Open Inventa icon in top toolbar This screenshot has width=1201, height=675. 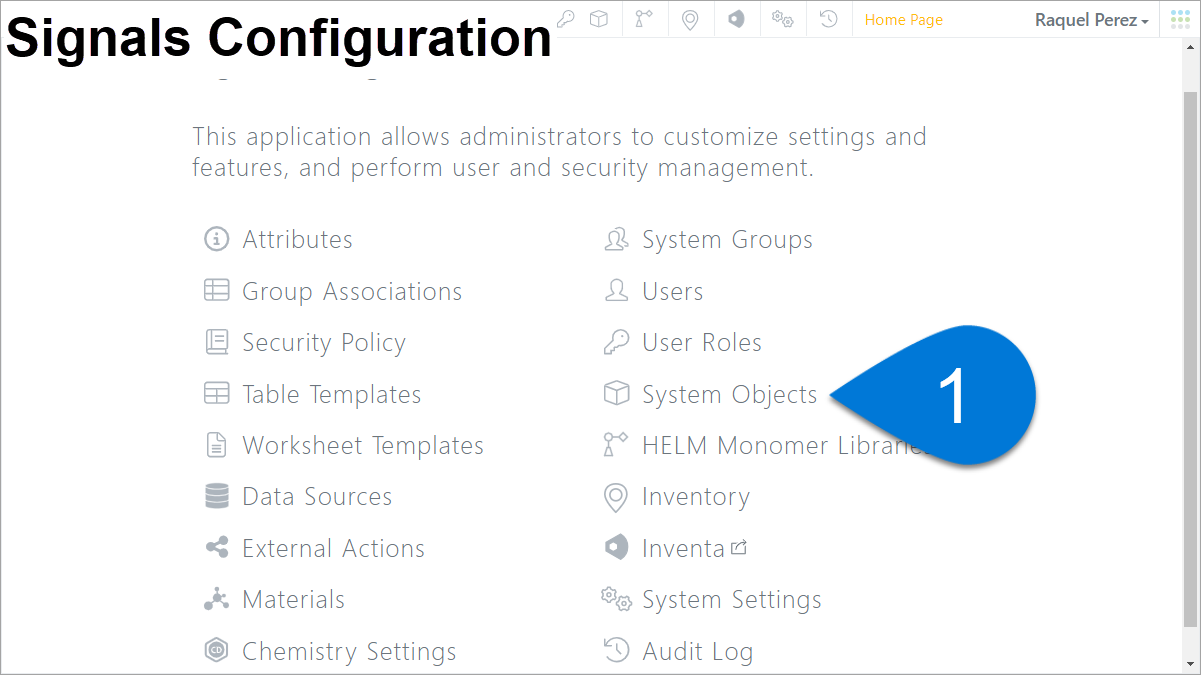(x=736, y=19)
